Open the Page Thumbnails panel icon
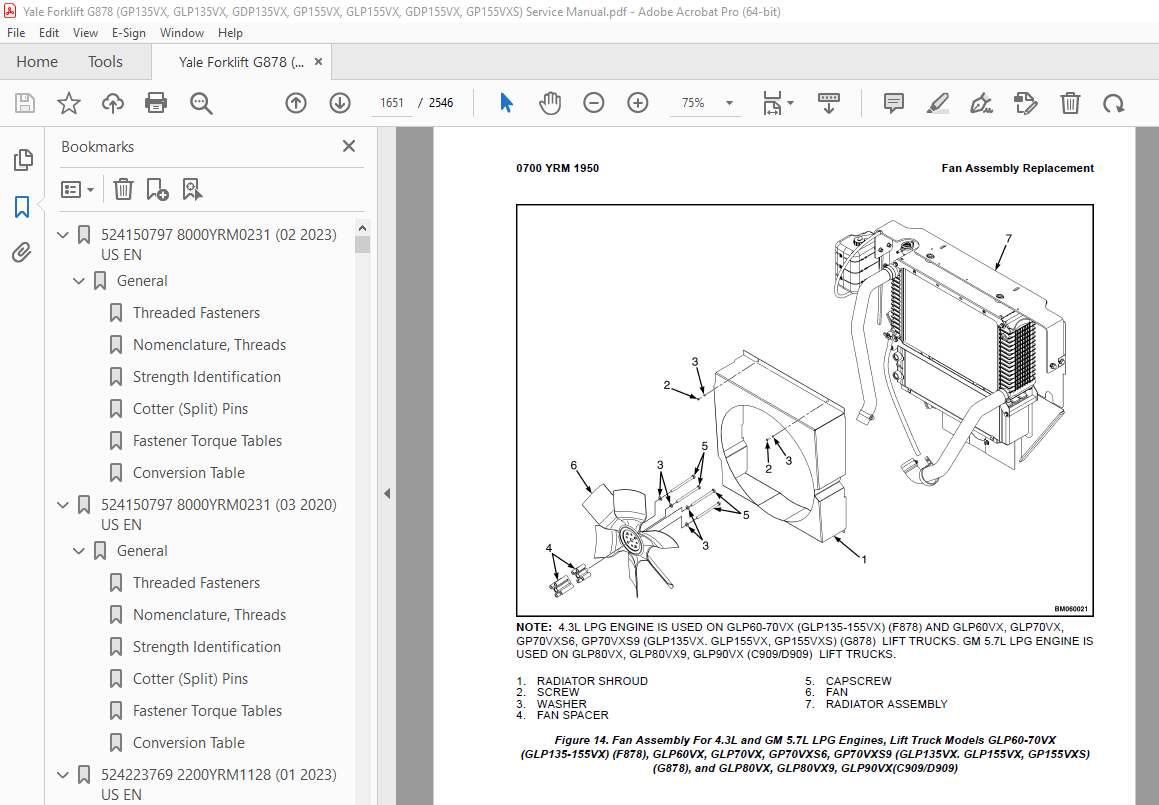1159x805 pixels. click(x=23, y=160)
